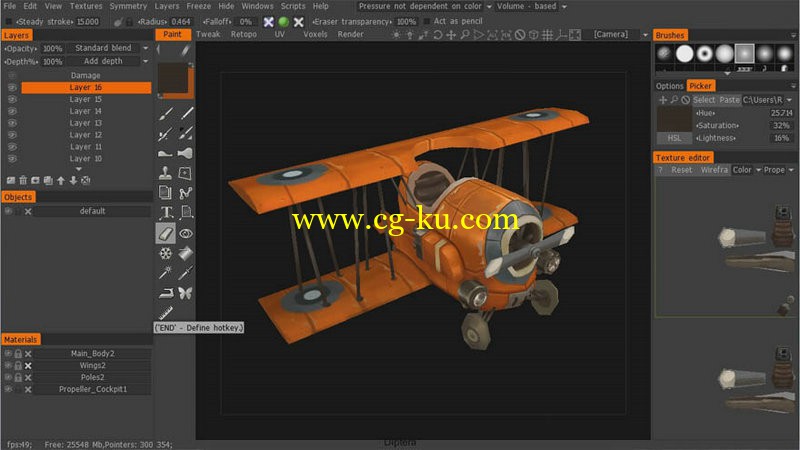800x450 pixels.
Task: Select the solid white round brush alpha
Action: 685,53
